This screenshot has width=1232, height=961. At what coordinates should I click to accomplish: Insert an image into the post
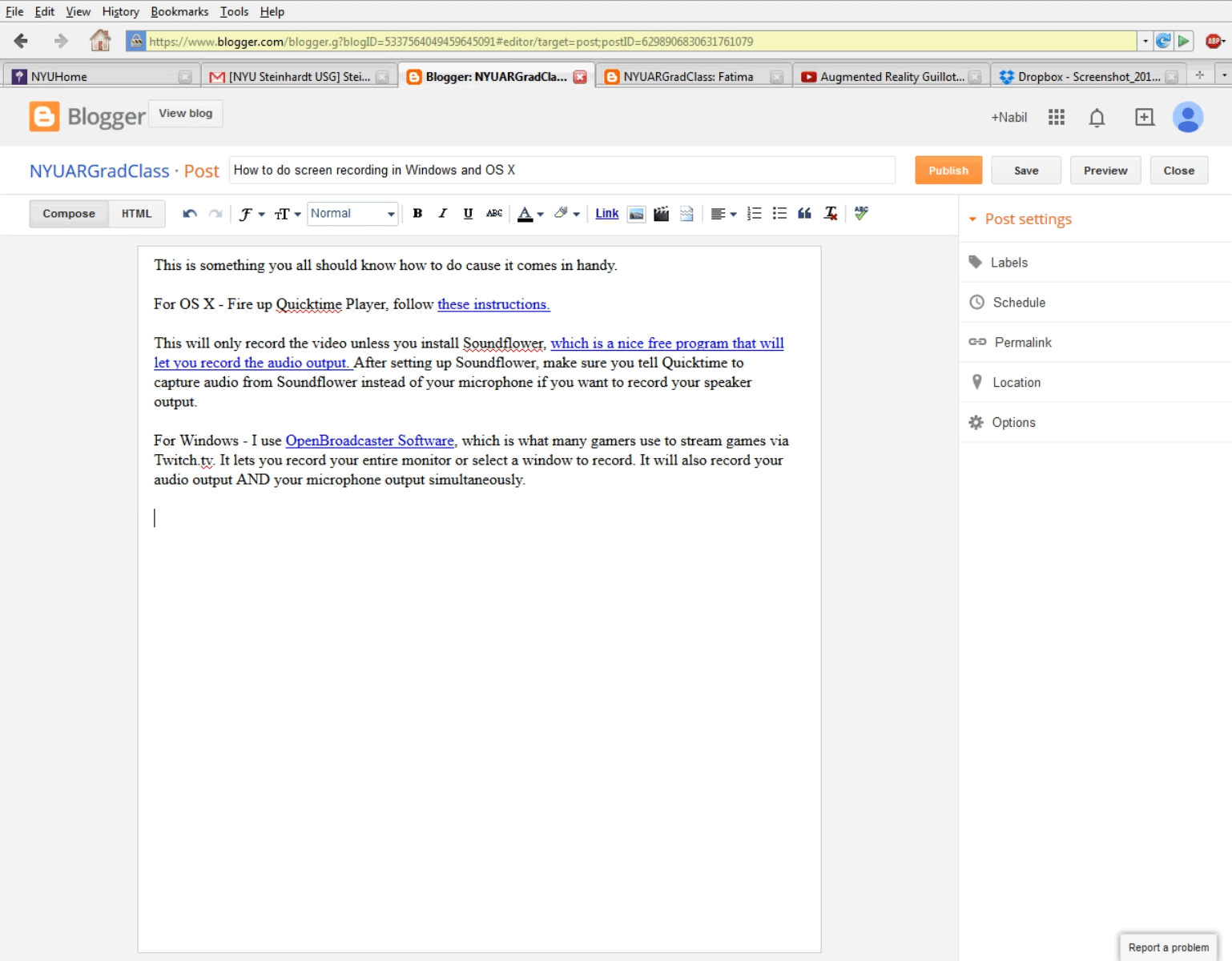635,213
